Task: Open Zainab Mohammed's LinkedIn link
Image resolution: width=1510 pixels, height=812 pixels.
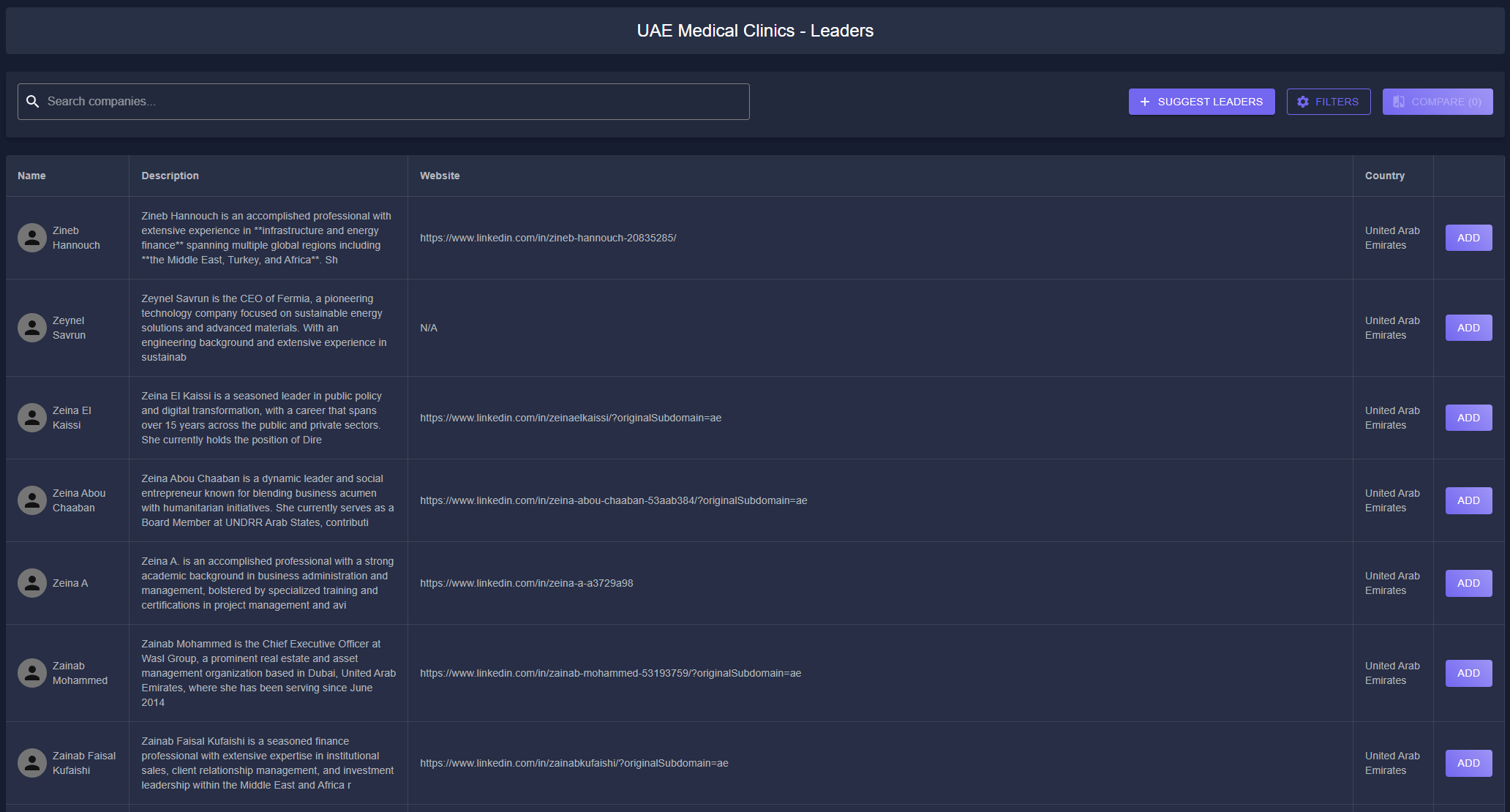Action: [610, 673]
